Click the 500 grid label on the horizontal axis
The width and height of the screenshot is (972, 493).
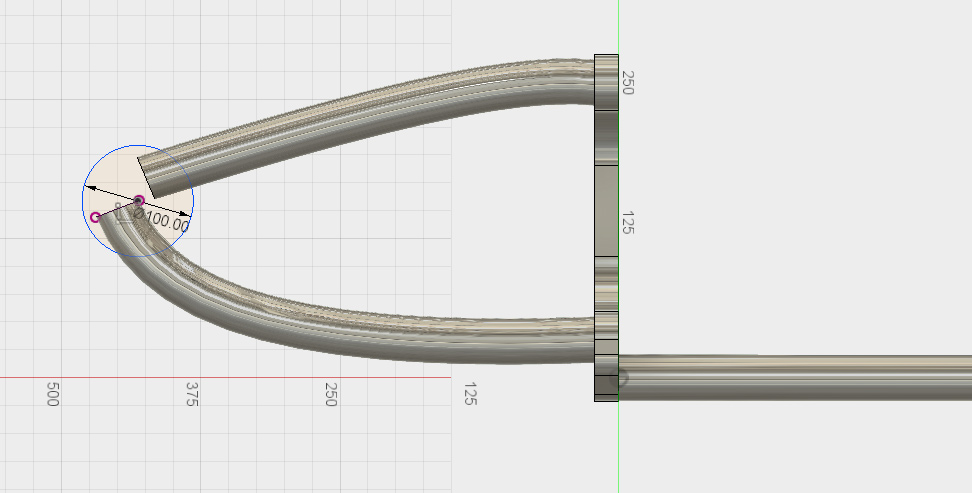click(53, 394)
